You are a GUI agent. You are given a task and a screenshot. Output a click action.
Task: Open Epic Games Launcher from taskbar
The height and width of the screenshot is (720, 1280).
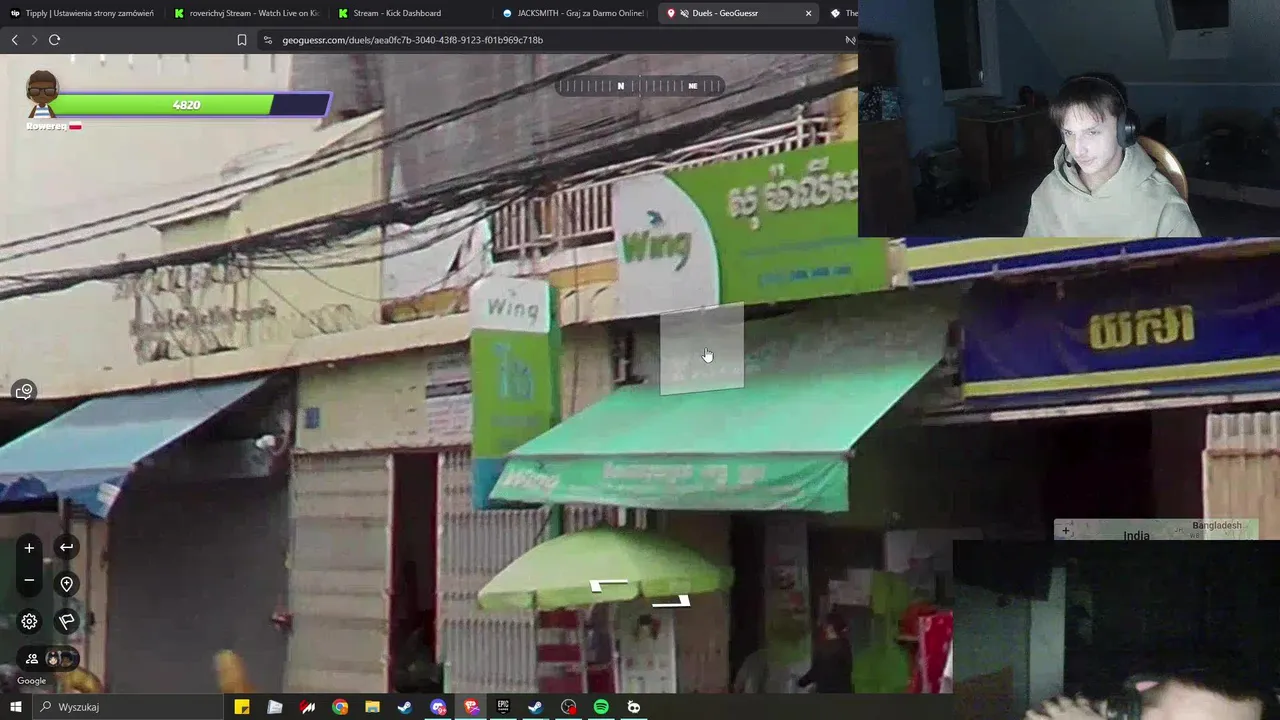pos(503,707)
